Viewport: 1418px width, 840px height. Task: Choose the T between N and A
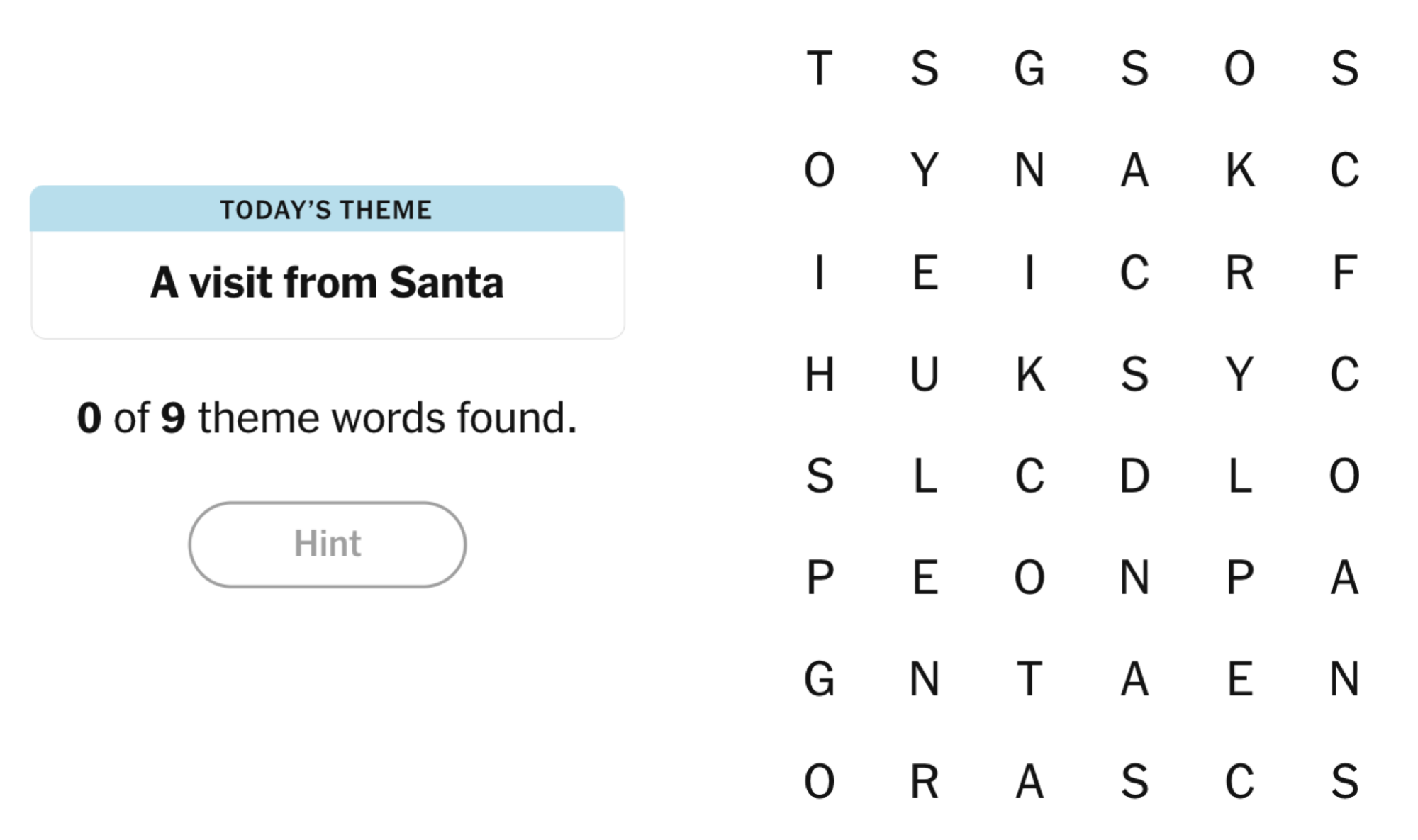point(1029,679)
